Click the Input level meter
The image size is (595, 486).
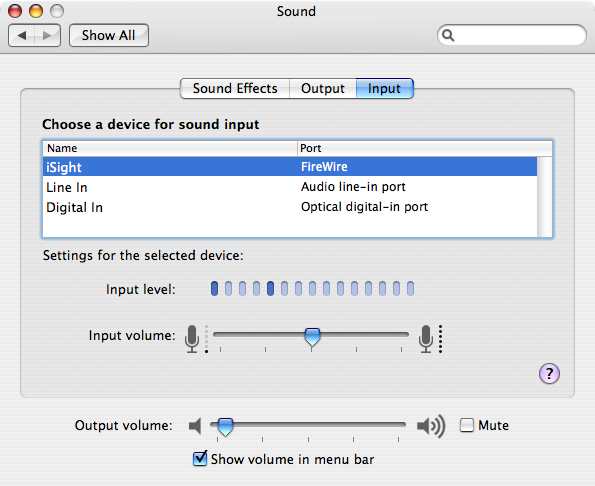[x=312, y=288]
